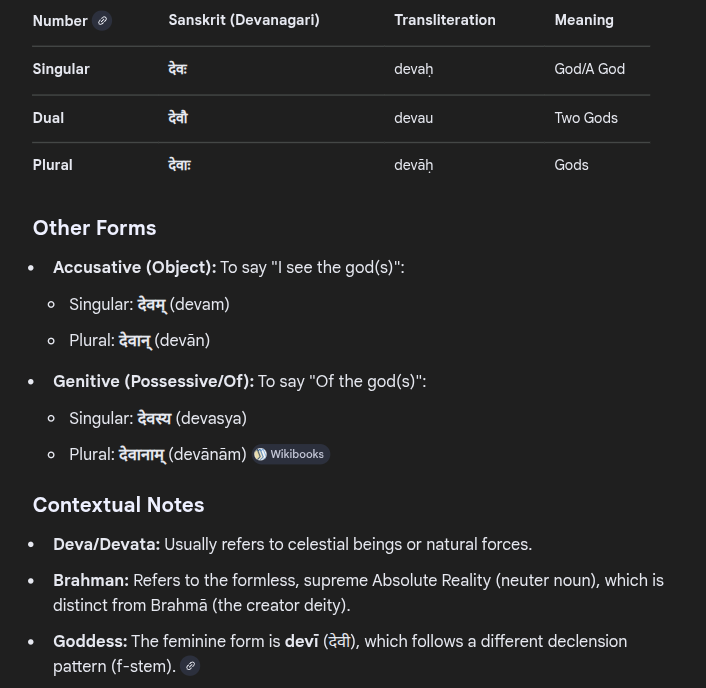Click the "Two Gods" meaning cell
The height and width of the screenshot is (688, 706).
click(x=586, y=118)
